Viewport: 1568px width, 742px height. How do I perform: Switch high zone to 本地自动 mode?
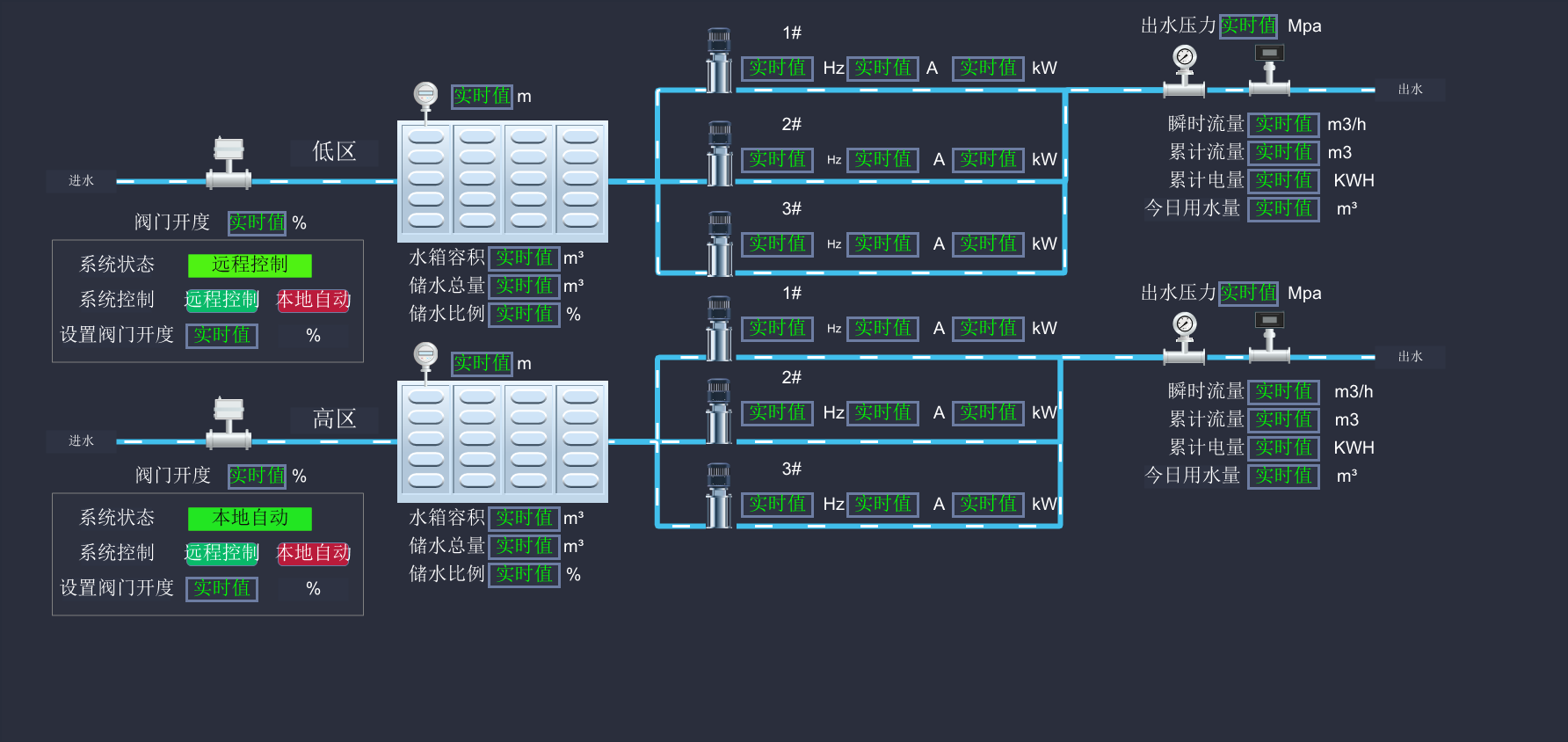coord(314,553)
